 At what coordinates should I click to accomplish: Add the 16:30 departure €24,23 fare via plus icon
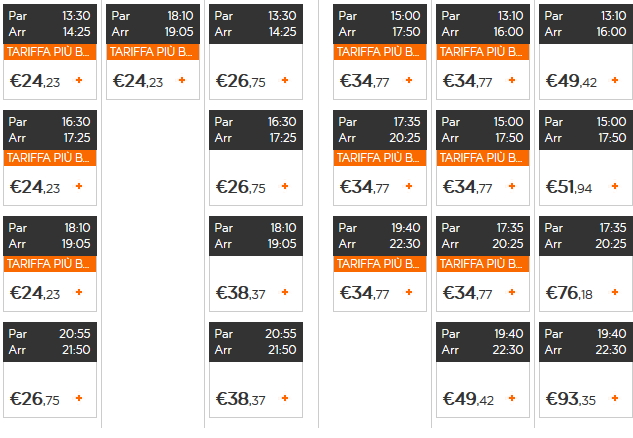[x=79, y=186]
